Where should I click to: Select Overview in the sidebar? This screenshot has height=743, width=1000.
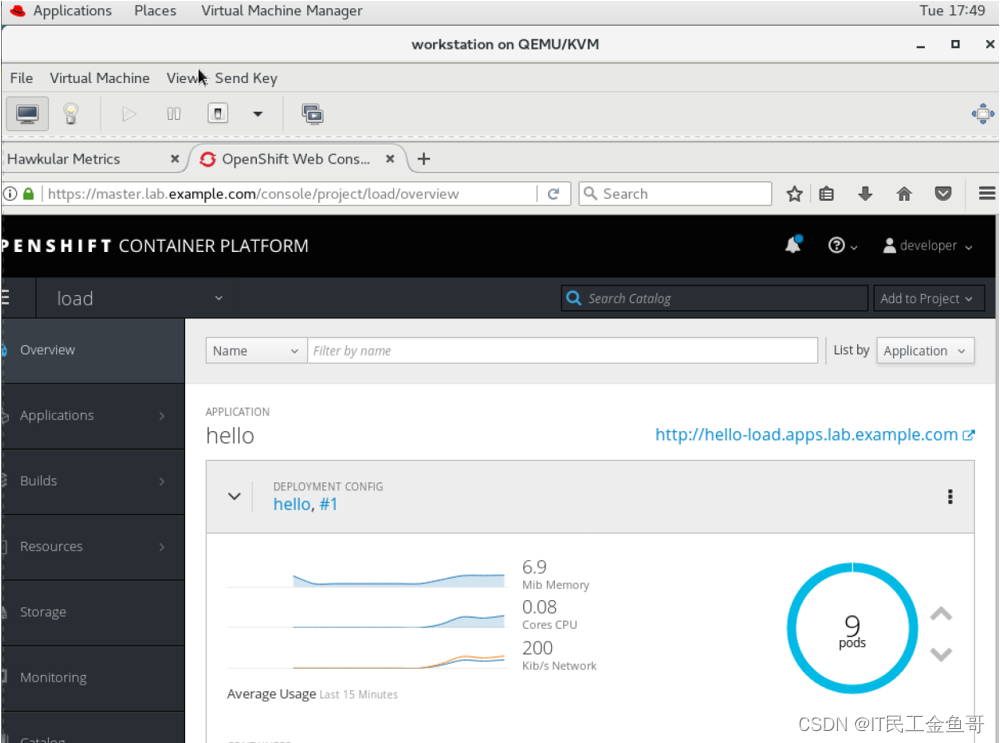click(92, 350)
